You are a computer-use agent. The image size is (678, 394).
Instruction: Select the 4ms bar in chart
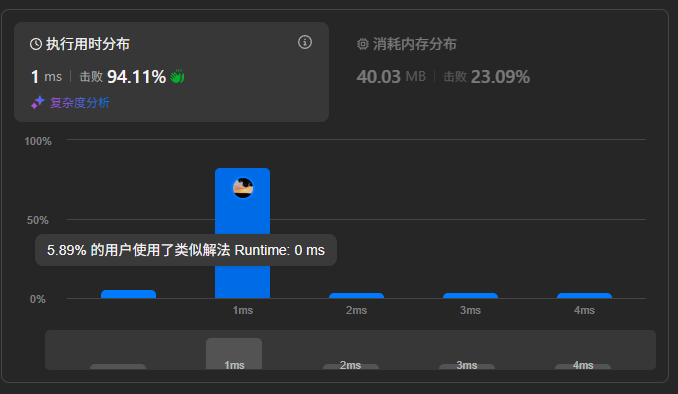585,296
